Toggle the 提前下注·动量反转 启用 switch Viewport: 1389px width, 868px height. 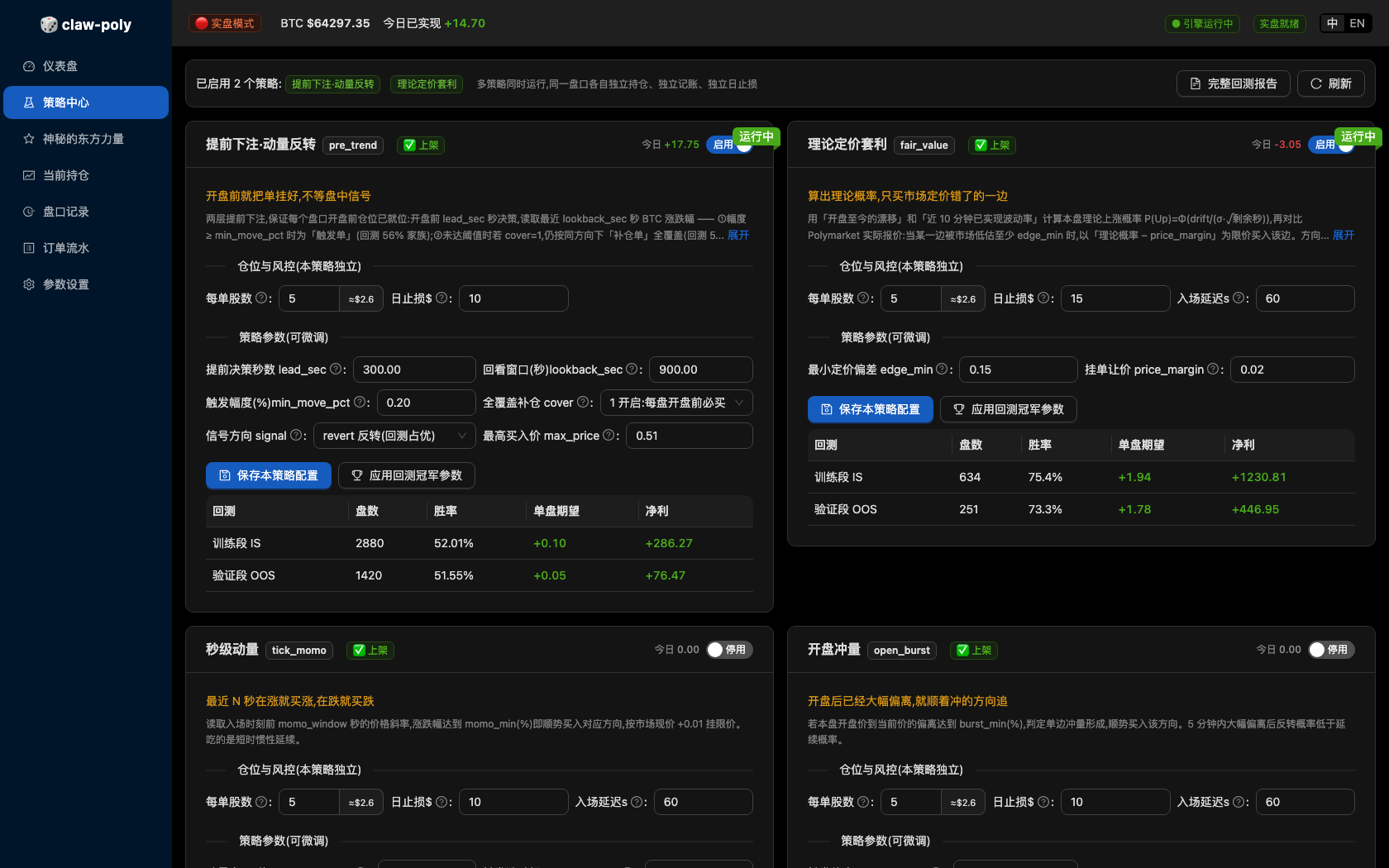729,145
